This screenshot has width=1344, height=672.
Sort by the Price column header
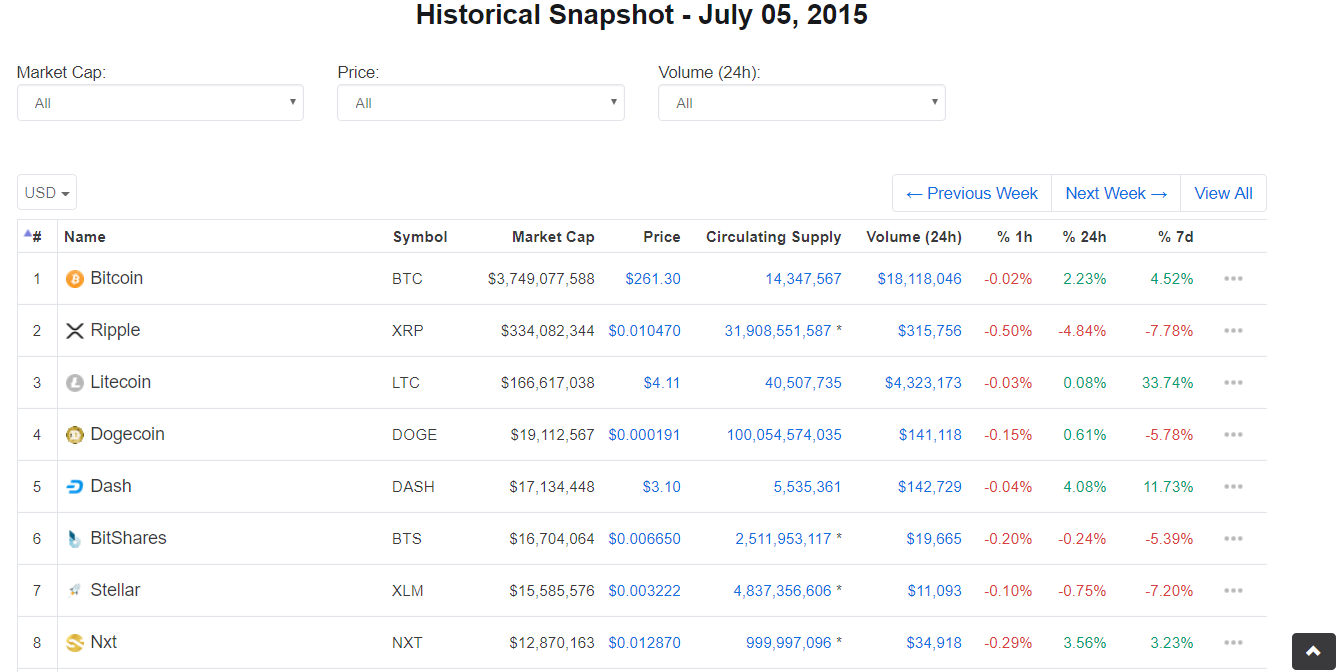[x=662, y=237]
